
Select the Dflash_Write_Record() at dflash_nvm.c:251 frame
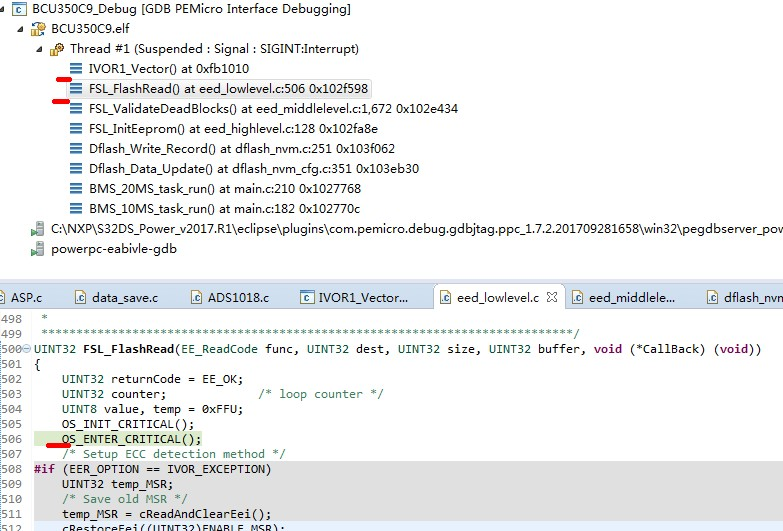tap(242, 148)
